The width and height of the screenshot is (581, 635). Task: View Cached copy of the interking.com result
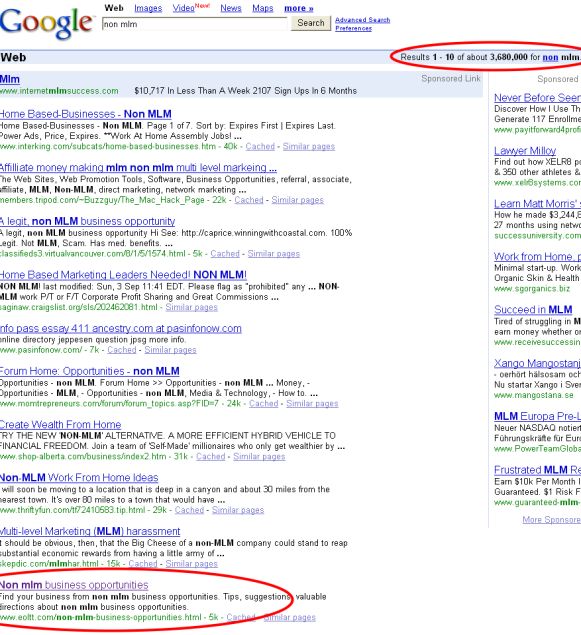pyautogui.click(x=260, y=147)
